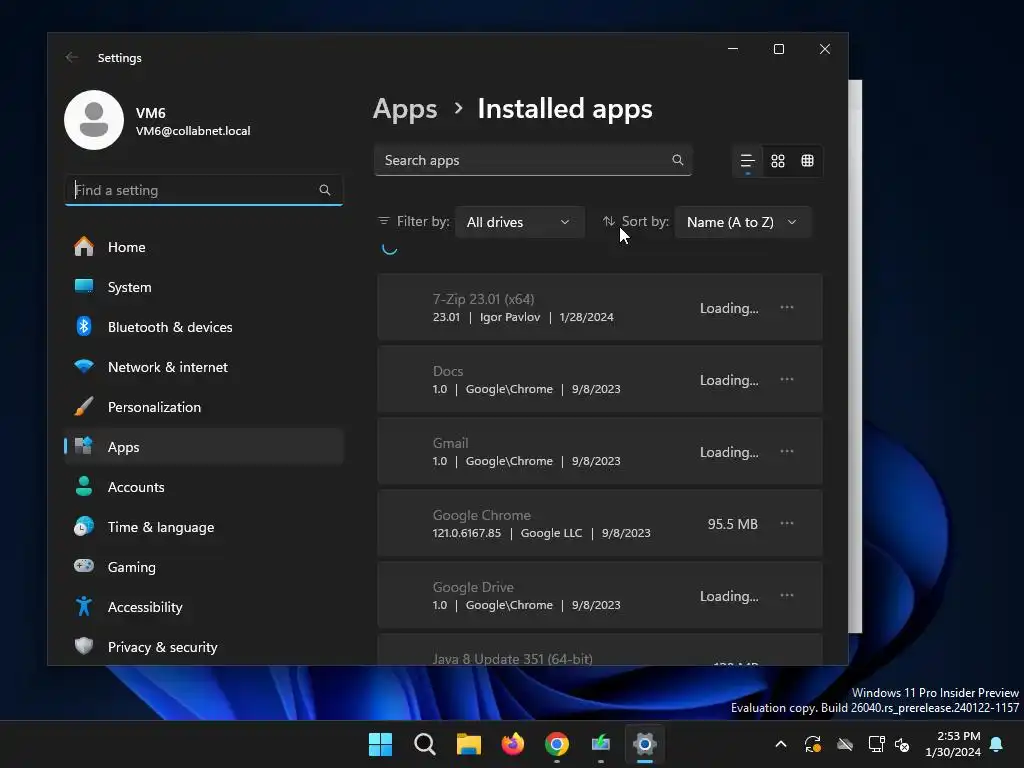The image size is (1024, 768).
Task: Click the Privacy shield icon
Action: tap(84, 646)
